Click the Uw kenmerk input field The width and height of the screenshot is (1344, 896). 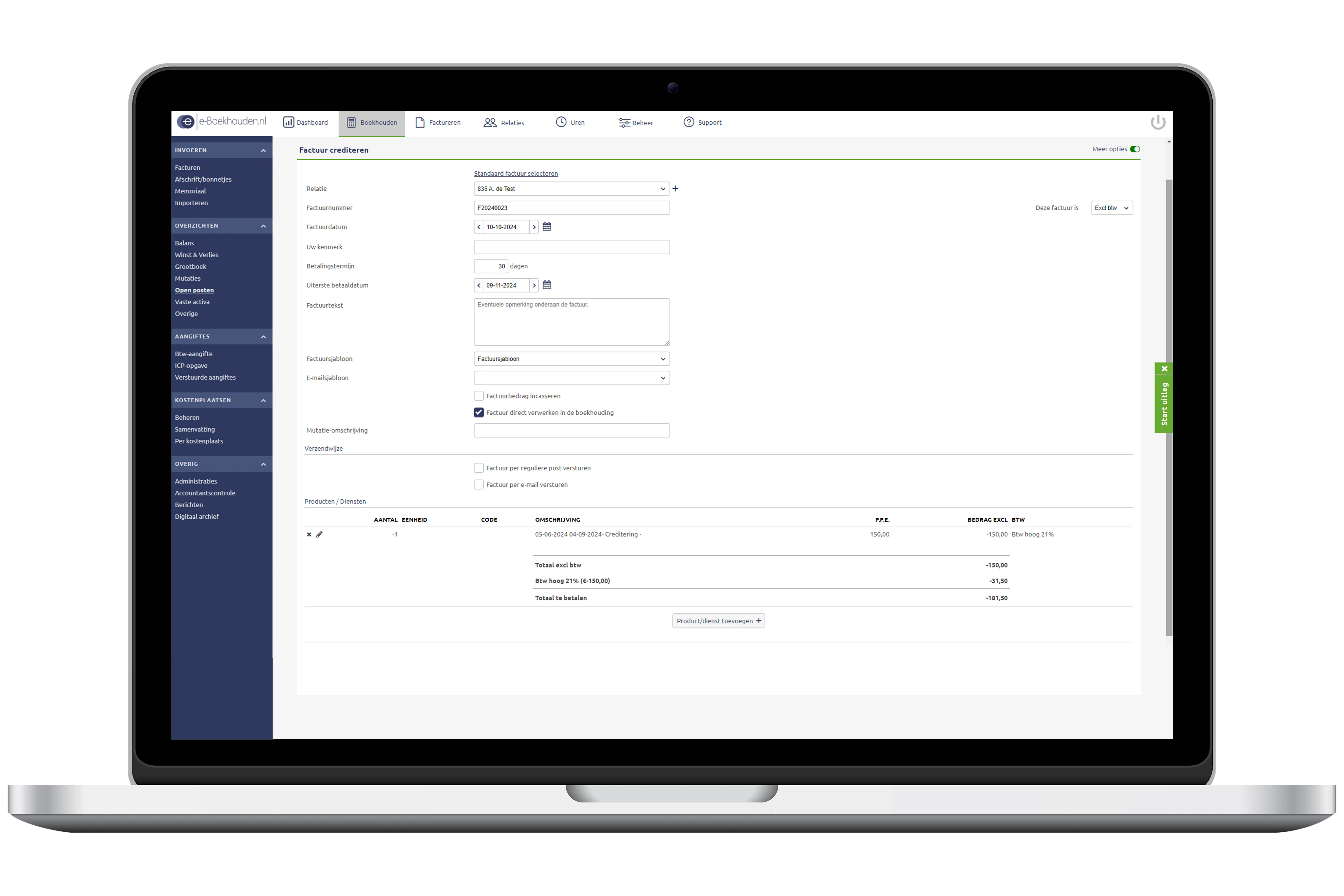(x=571, y=247)
